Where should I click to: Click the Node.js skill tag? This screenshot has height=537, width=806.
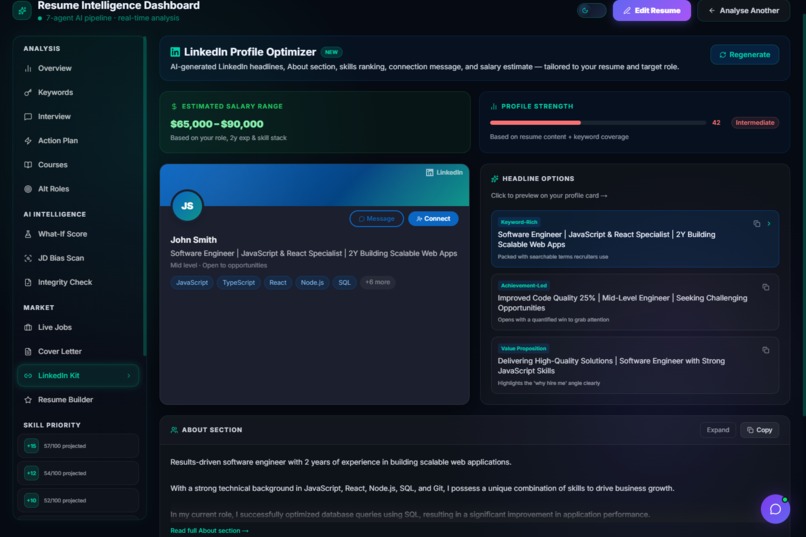[312, 283]
